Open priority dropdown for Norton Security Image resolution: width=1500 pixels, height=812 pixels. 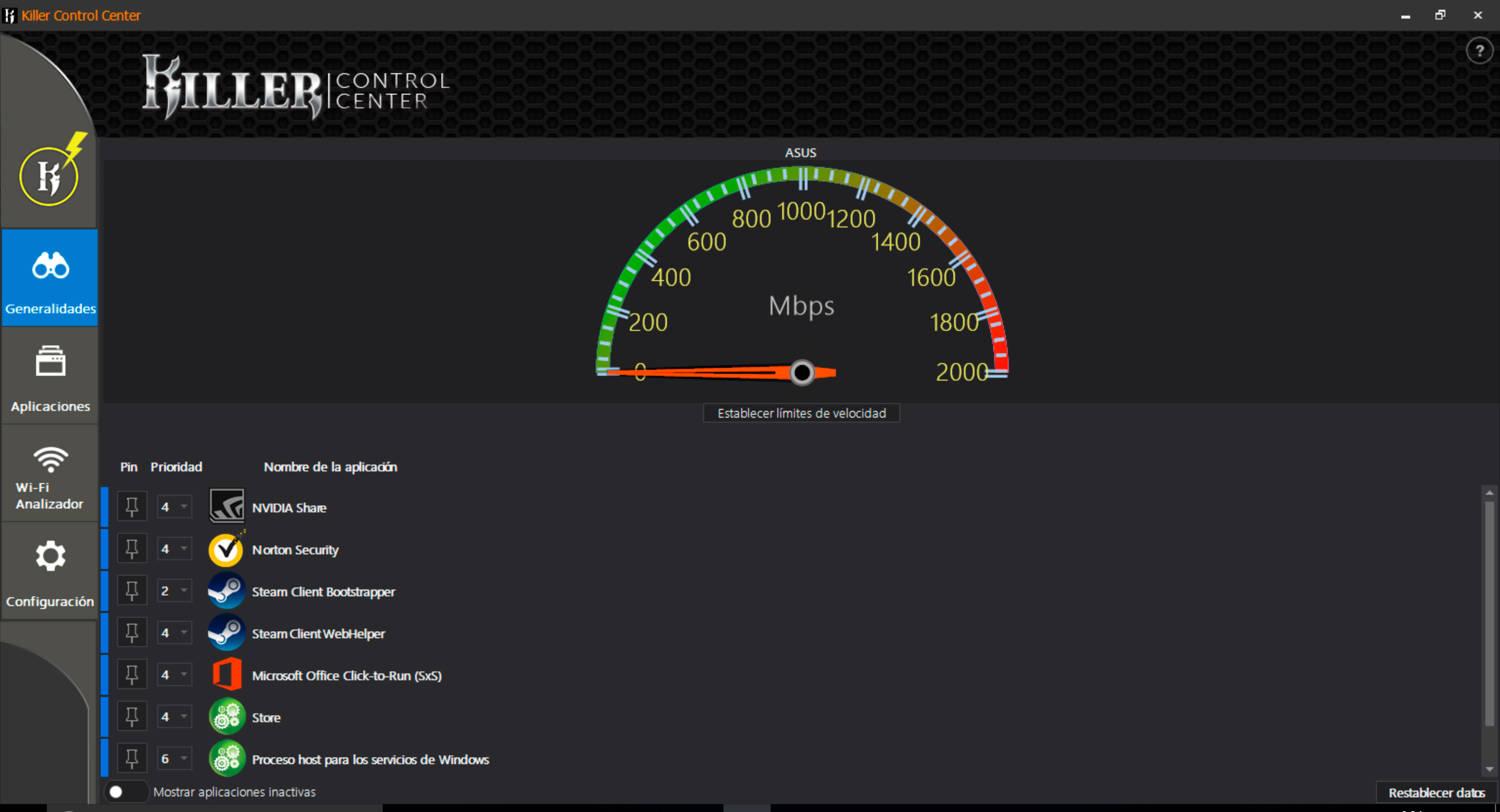pyautogui.click(x=174, y=549)
